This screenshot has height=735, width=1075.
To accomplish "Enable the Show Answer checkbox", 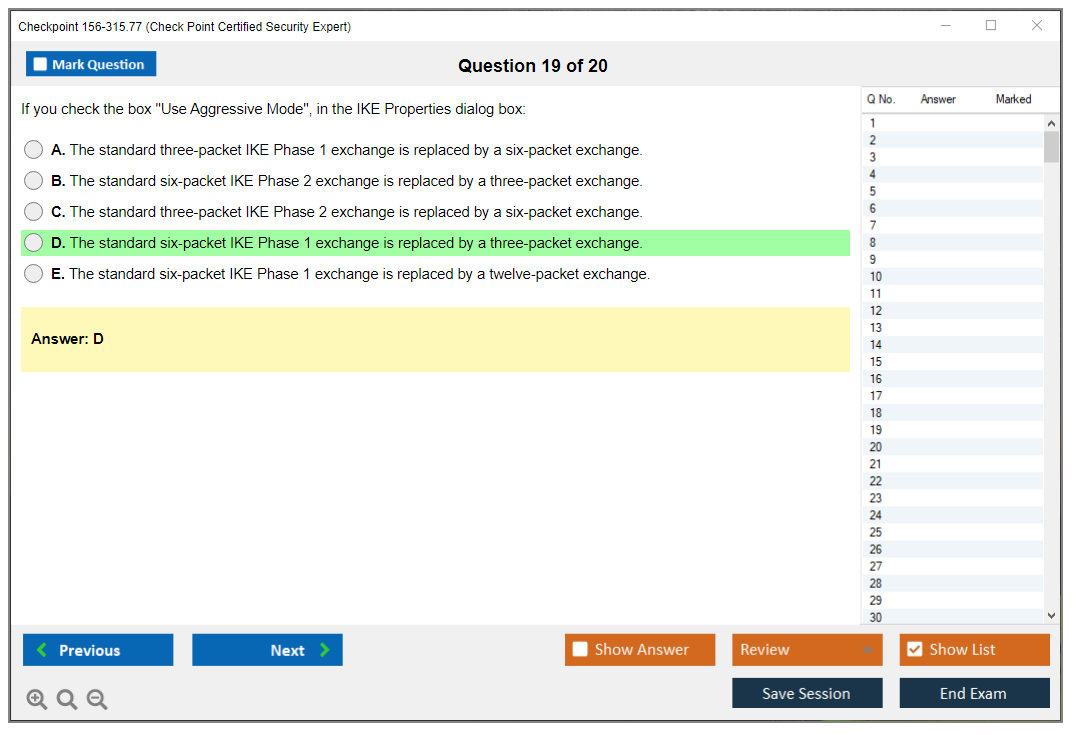I will pos(580,650).
